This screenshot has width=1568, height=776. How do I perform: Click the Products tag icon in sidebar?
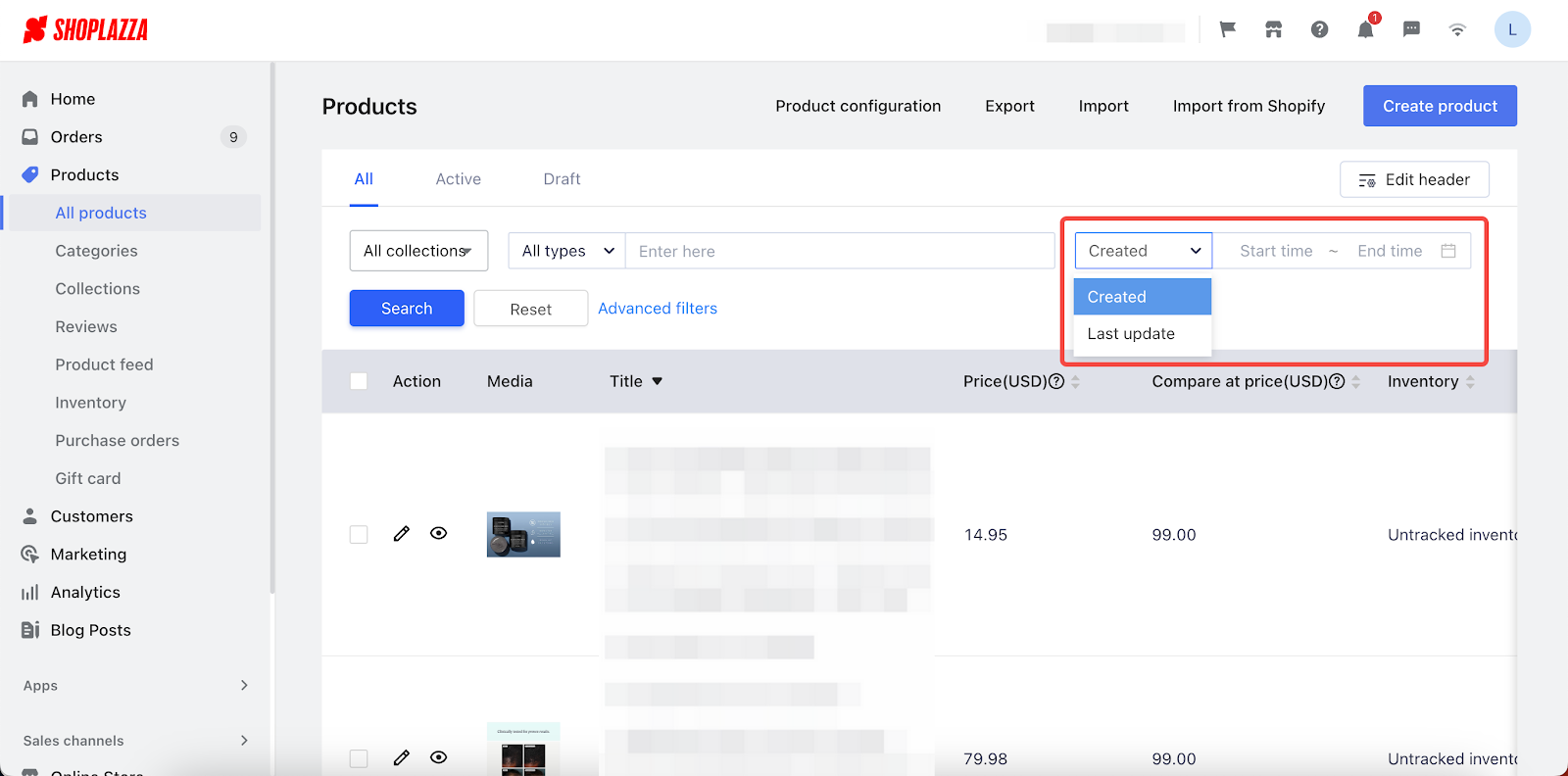tap(30, 174)
